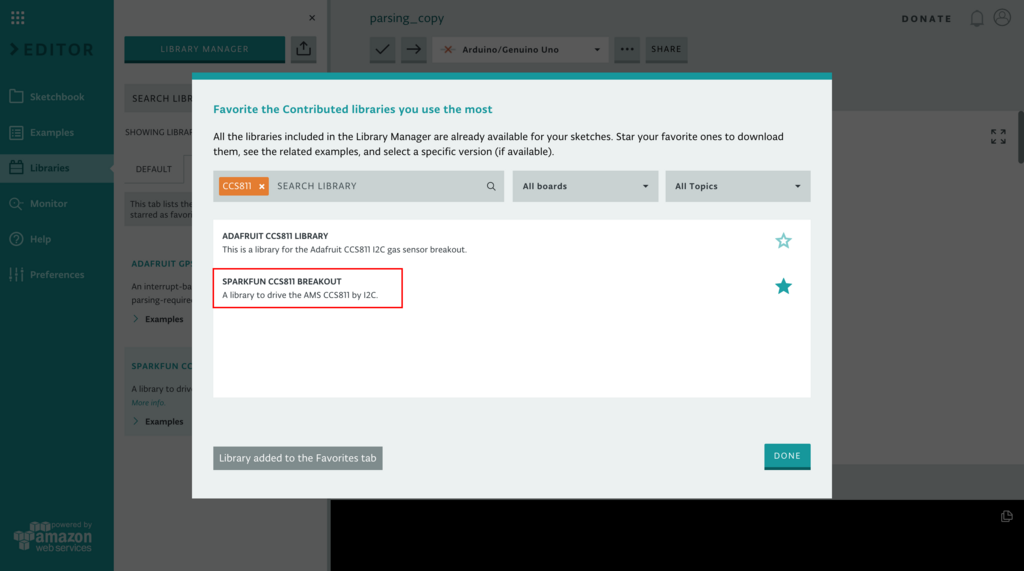
Task: Click the More info link
Action: point(148,403)
